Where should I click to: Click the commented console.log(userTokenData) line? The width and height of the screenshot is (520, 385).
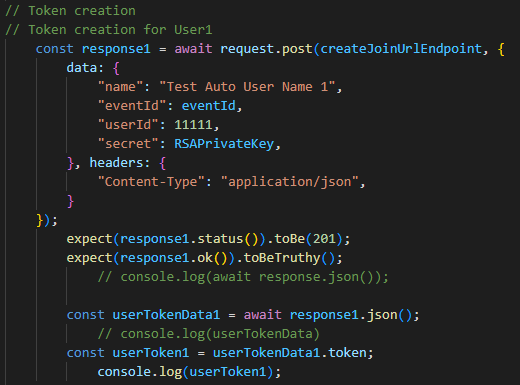(x=209, y=334)
